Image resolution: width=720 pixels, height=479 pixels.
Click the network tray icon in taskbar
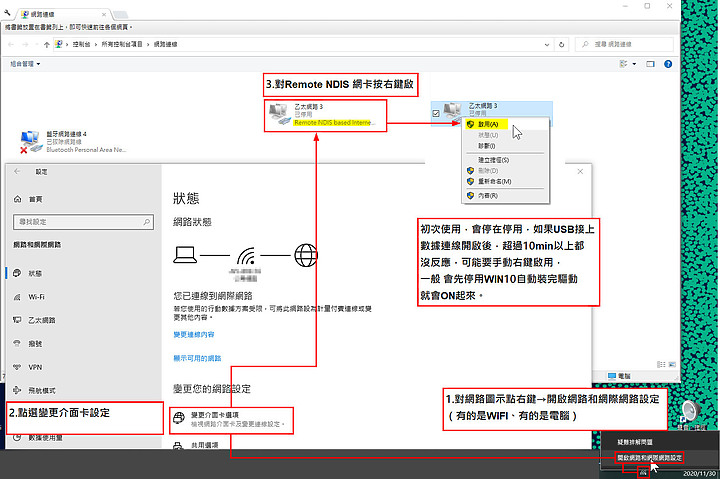click(643, 472)
